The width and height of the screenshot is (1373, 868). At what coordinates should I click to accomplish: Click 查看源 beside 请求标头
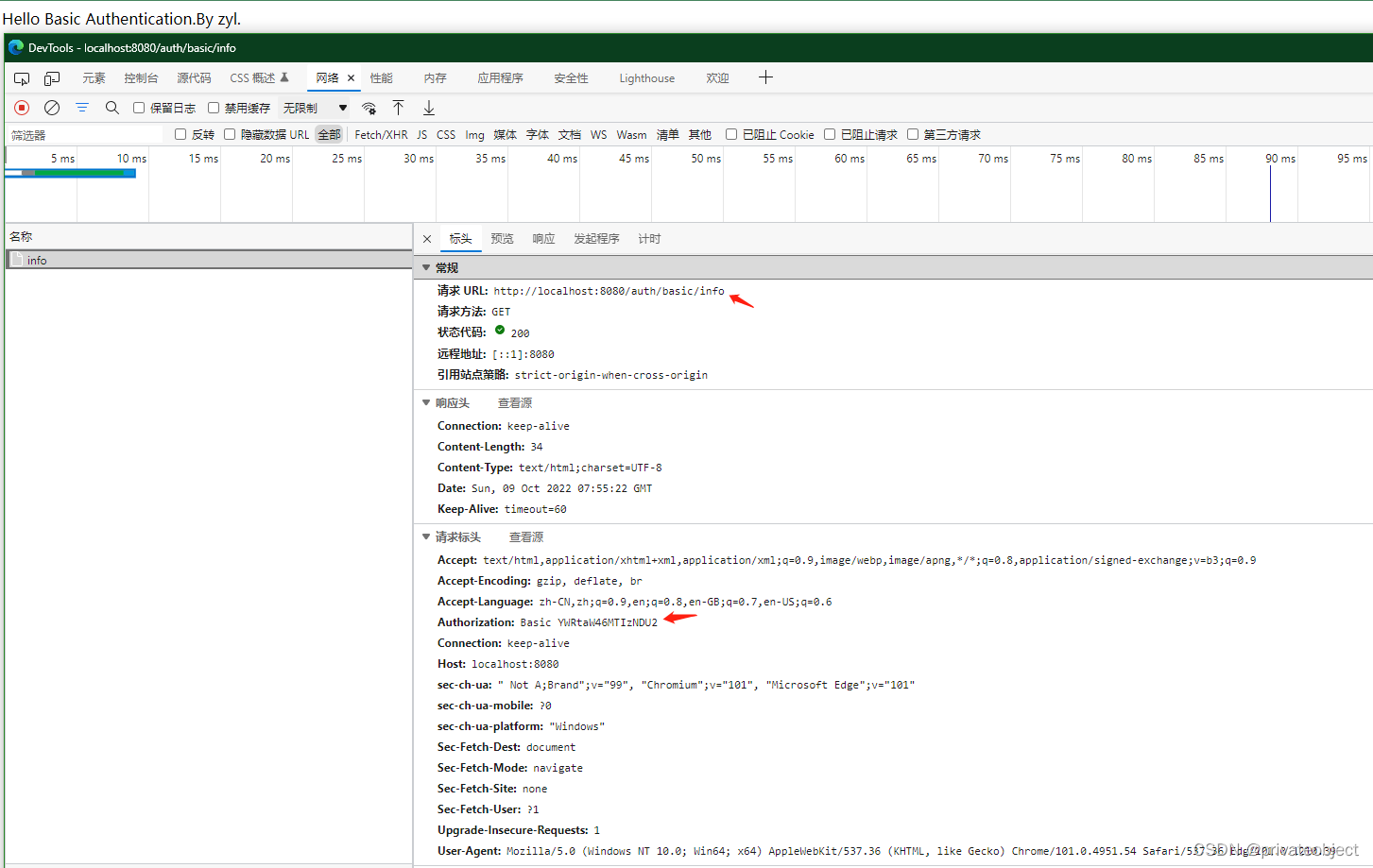(526, 537)
